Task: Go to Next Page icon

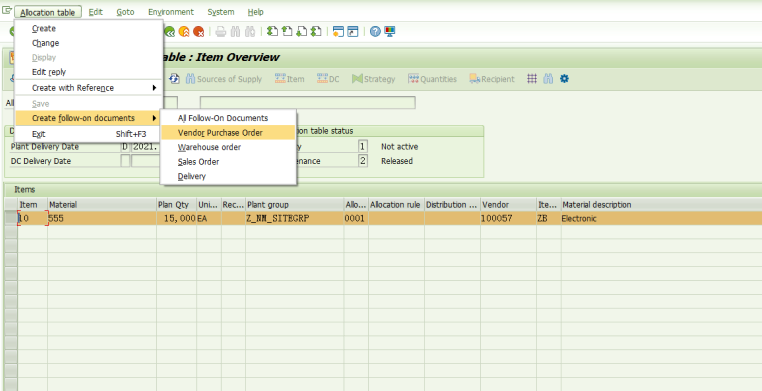Action: pos(302,32)
